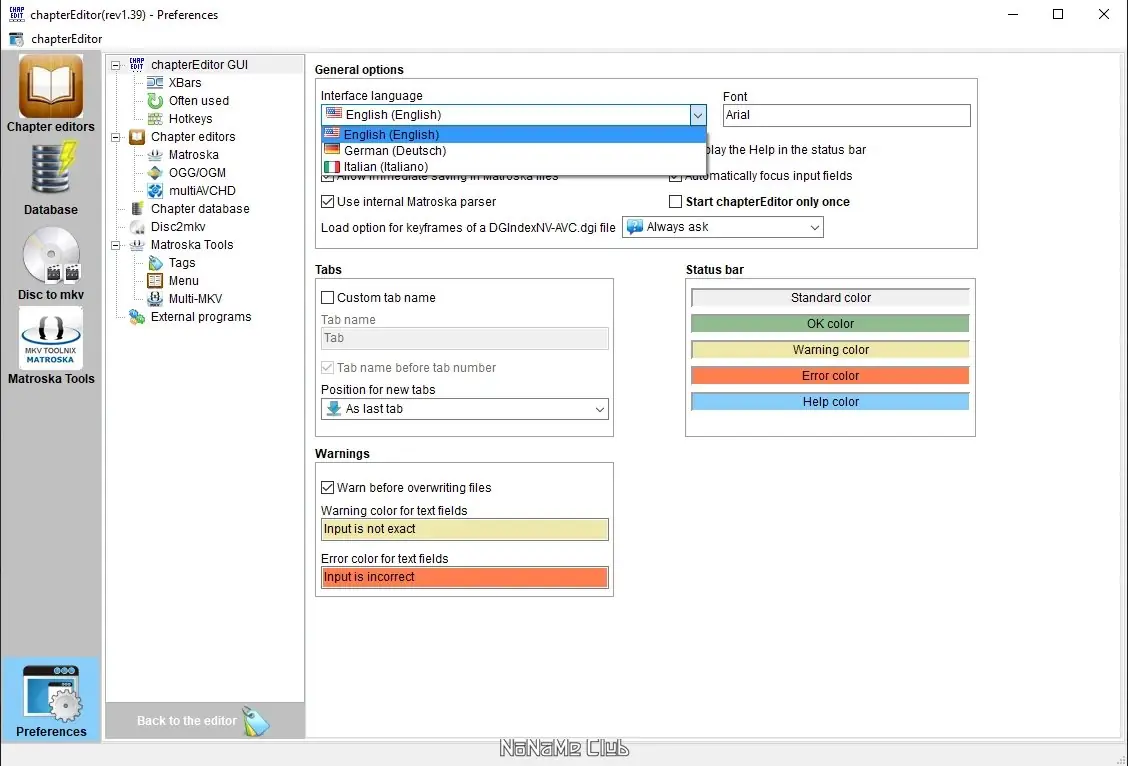1128x766 pixels.
Task: Click the chapterEditor GUI tree icon
Action: pos(137,65)
